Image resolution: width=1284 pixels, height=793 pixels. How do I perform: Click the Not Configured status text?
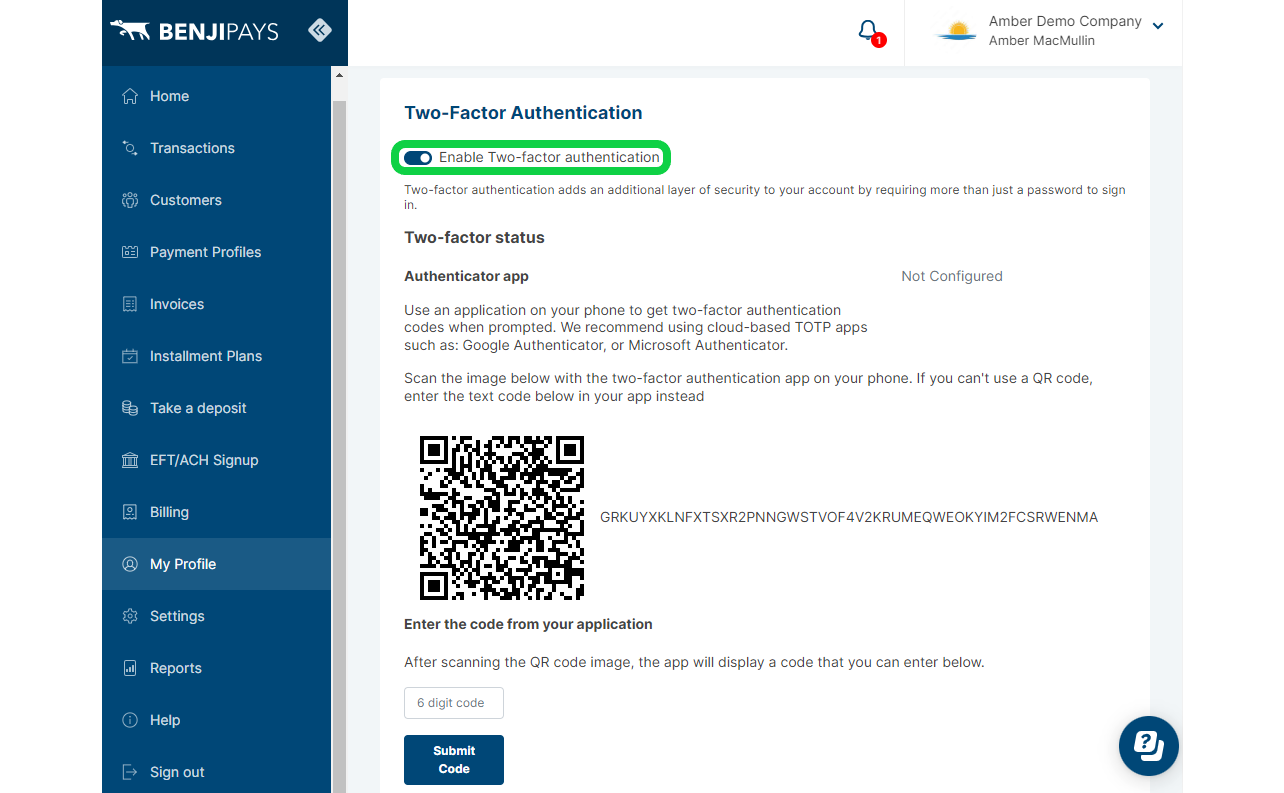(x=952, y=276)
